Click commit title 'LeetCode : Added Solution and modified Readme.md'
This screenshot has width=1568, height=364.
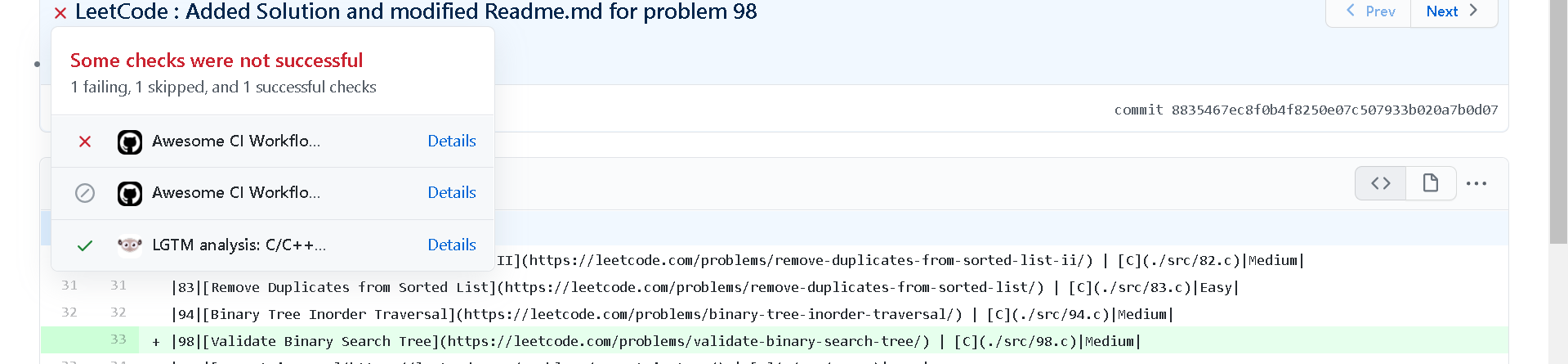coord(416,11)
